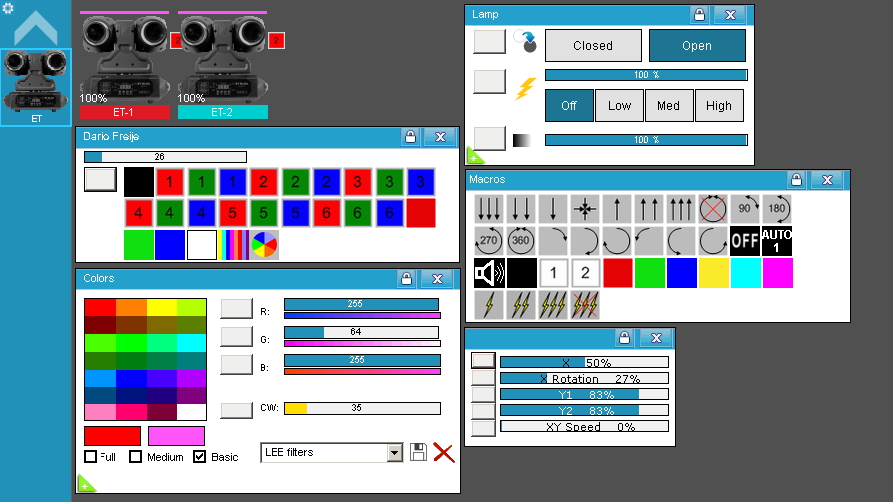Lock the Macros panel
The width and height of the screenshot is (893, 502).
tap(796, 180)
